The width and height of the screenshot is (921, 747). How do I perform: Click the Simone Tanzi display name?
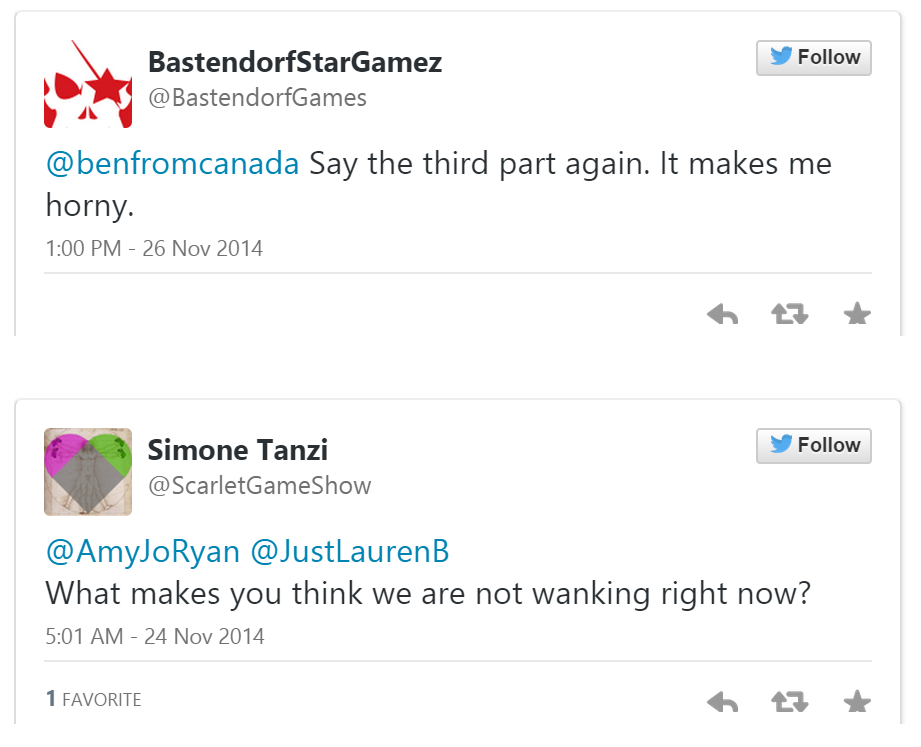(238, 450)
